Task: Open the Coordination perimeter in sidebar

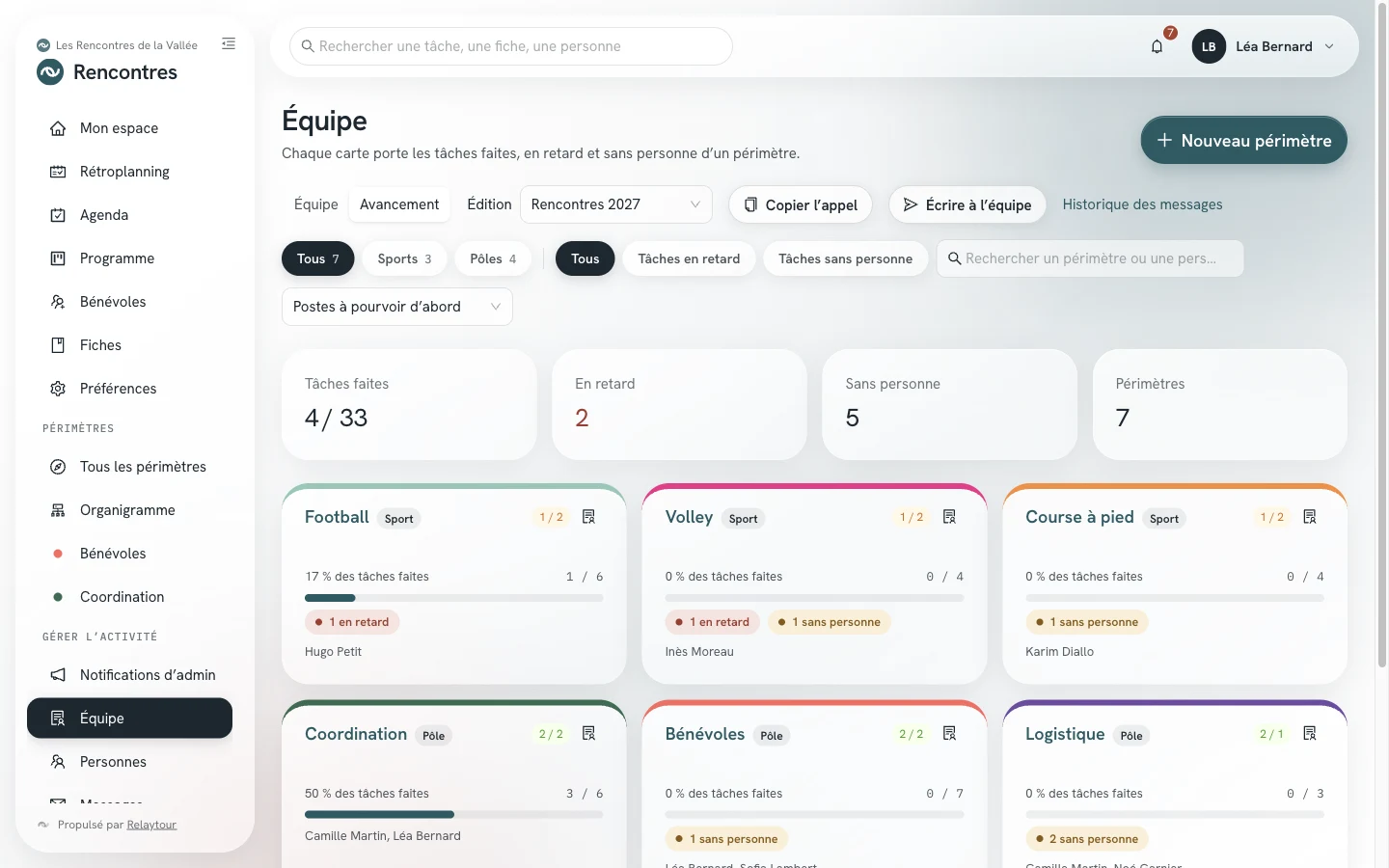Action: (x=129, y=597)
